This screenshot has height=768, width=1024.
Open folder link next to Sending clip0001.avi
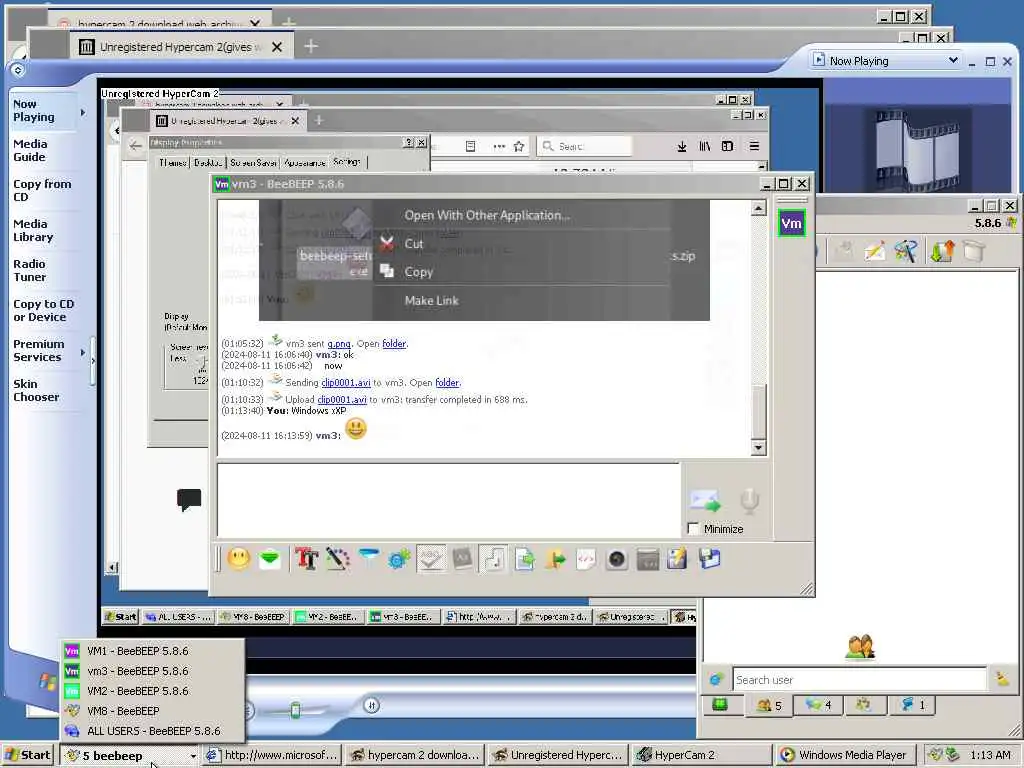point(447,383)
